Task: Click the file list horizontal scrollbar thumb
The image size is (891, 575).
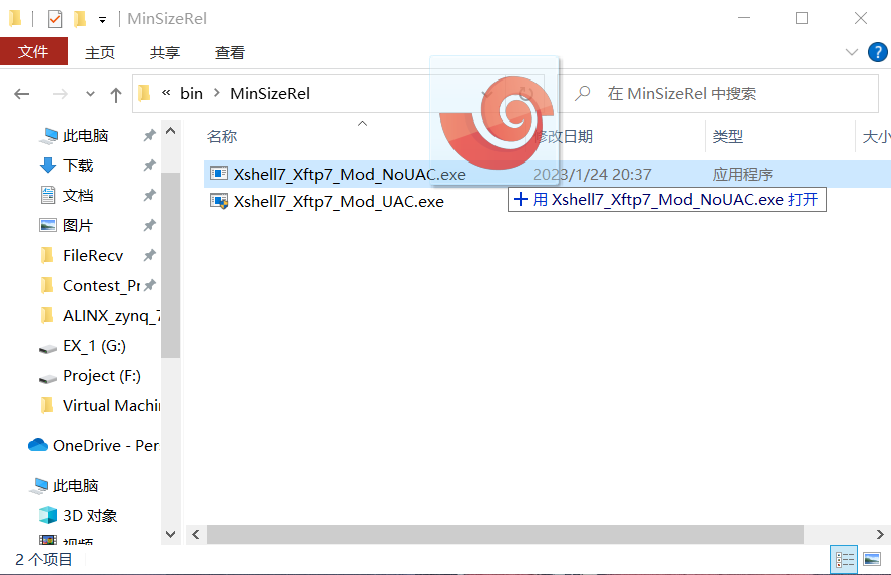Action: coord(505,535)
